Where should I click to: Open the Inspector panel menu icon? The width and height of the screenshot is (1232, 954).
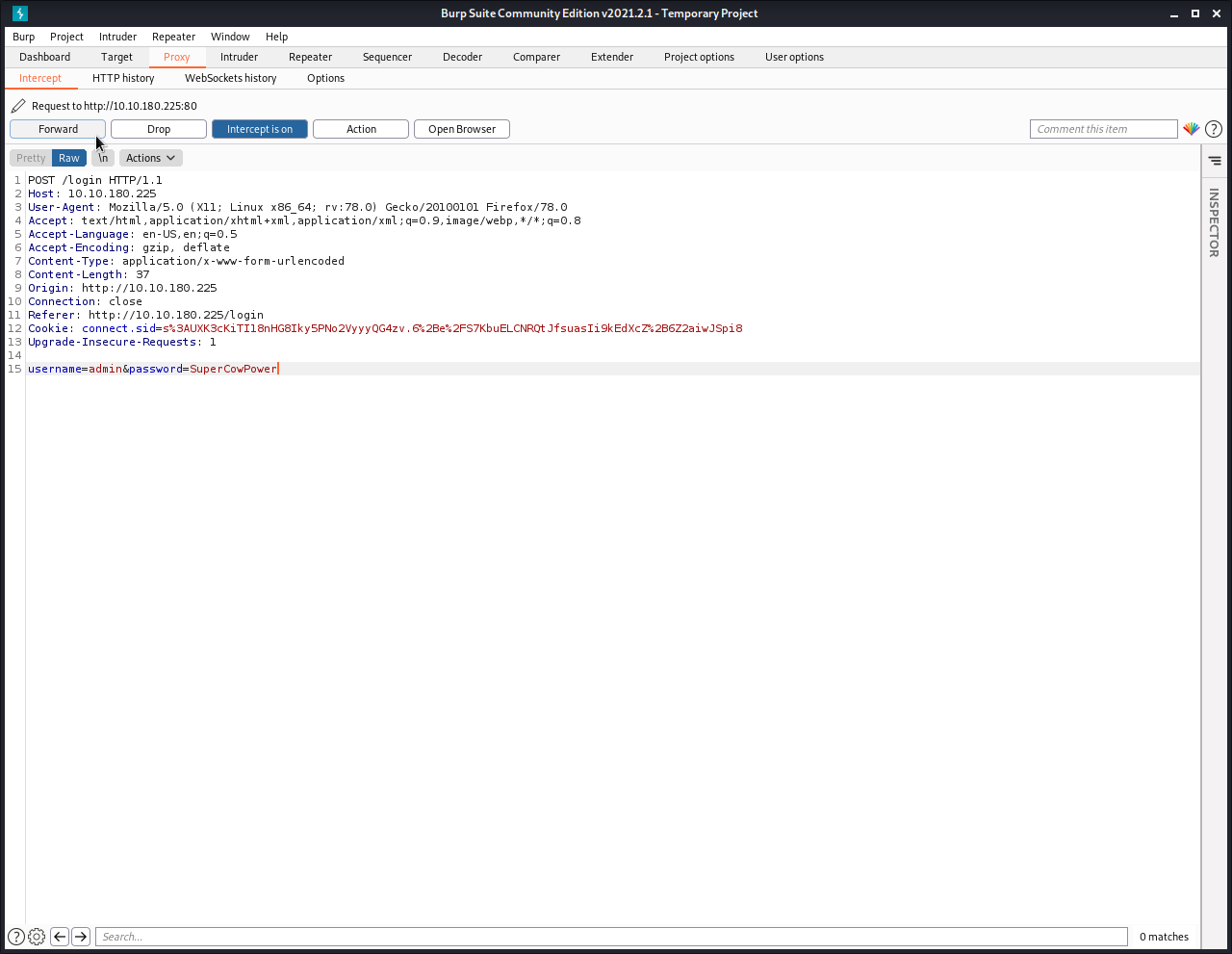(1215, 161)
